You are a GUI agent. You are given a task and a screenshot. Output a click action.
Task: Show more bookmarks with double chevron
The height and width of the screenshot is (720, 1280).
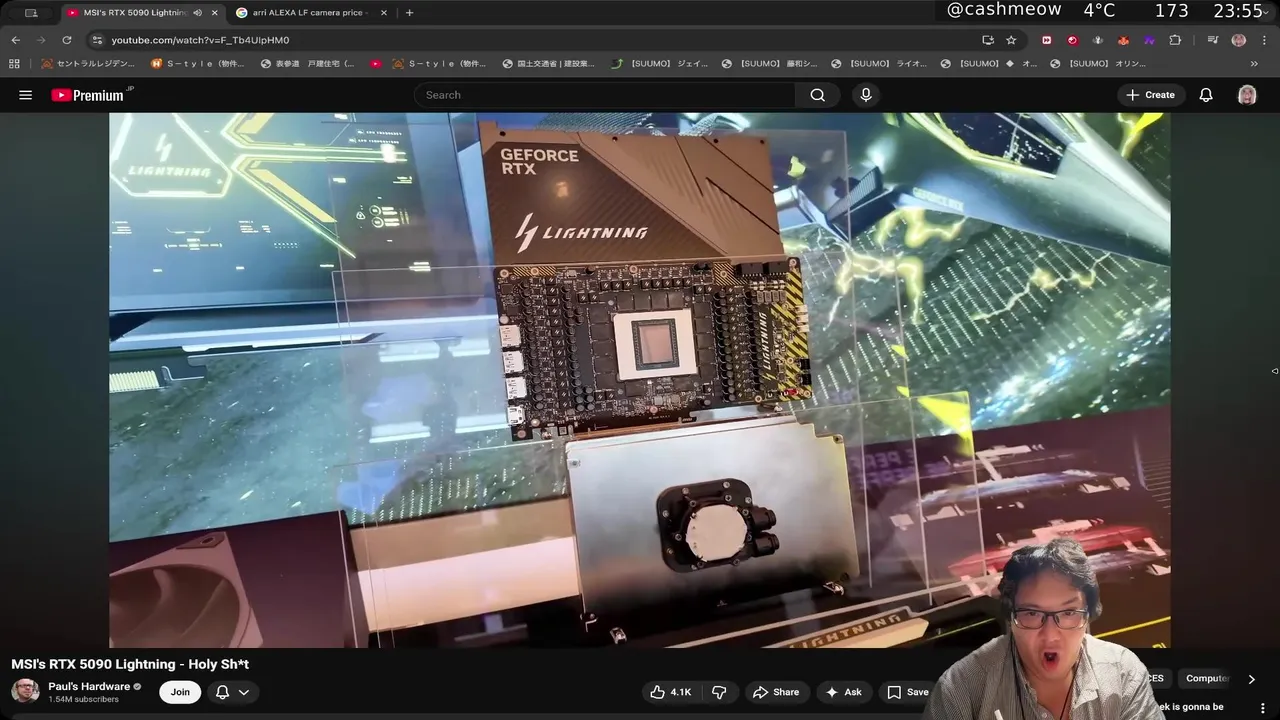click(x=1254, y=64)
